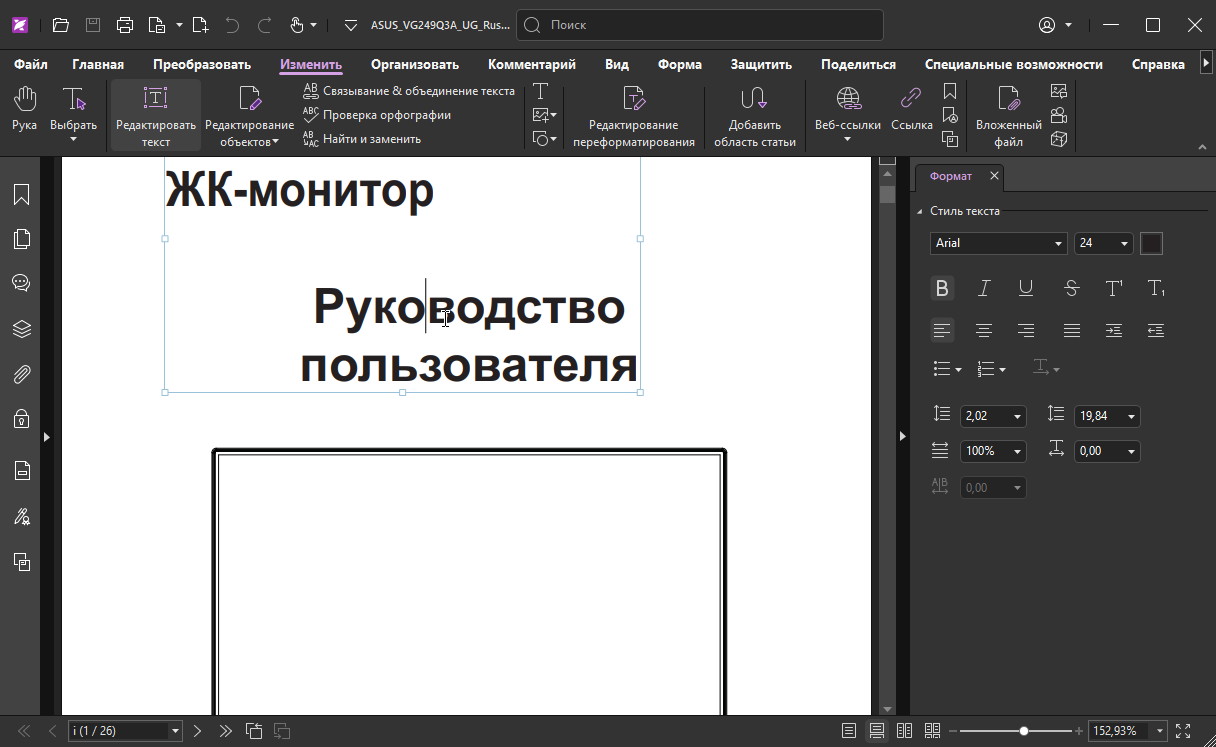
Task: Click Вложенный файл attachment tool
Action: coord(1008,115)
